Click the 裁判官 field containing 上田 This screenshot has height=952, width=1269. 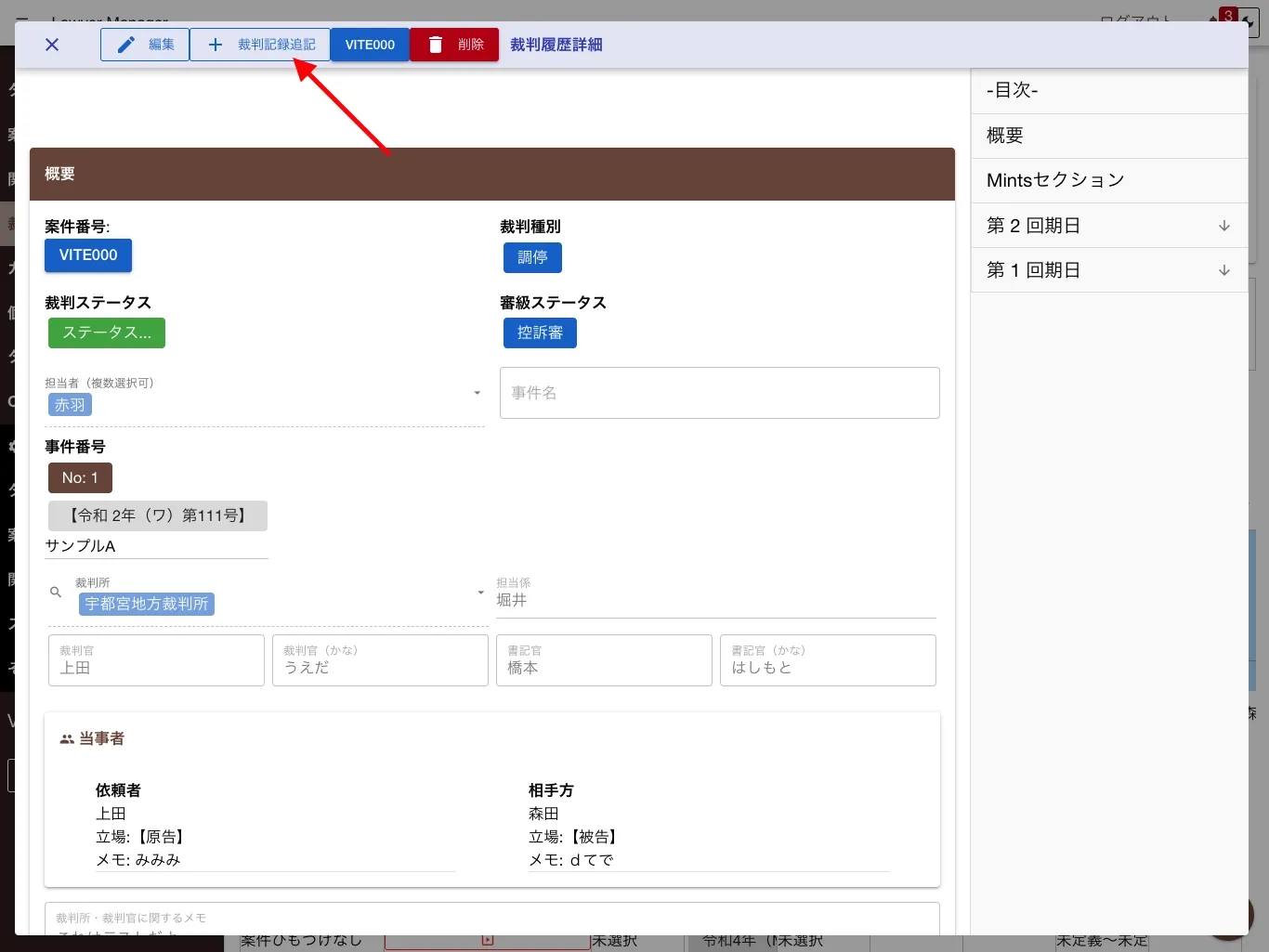pos(156,660)
